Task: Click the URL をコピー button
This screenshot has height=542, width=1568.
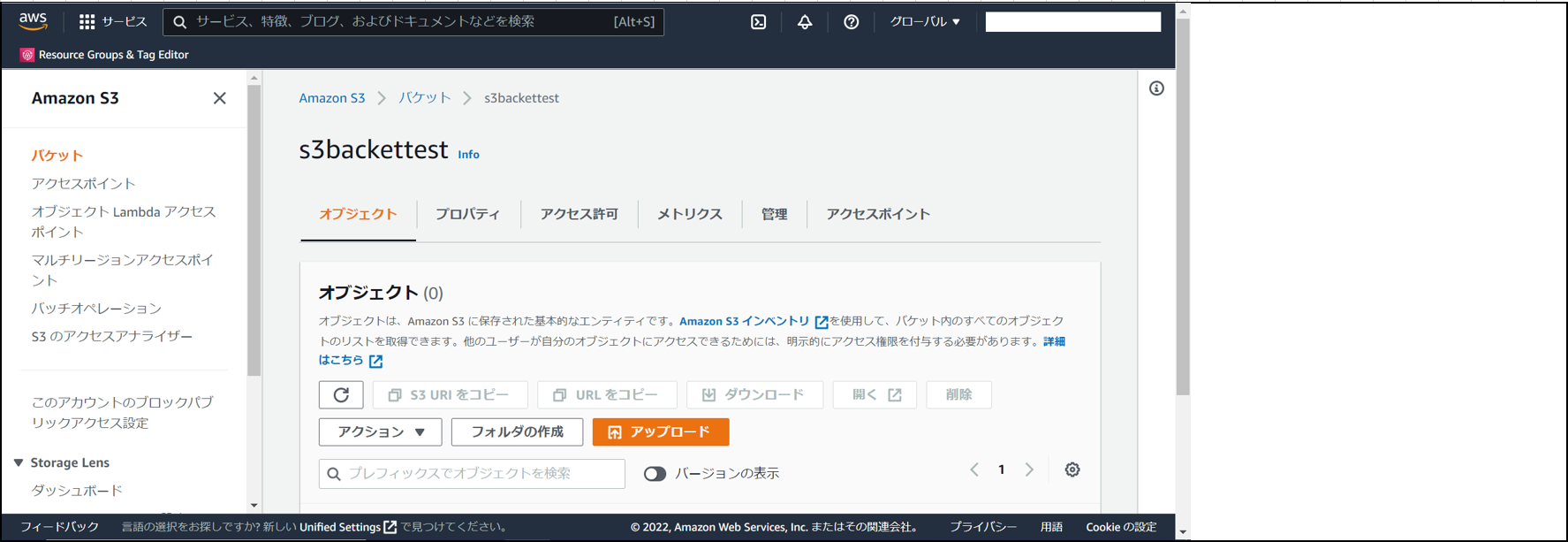Action: [x=607, y=394]
